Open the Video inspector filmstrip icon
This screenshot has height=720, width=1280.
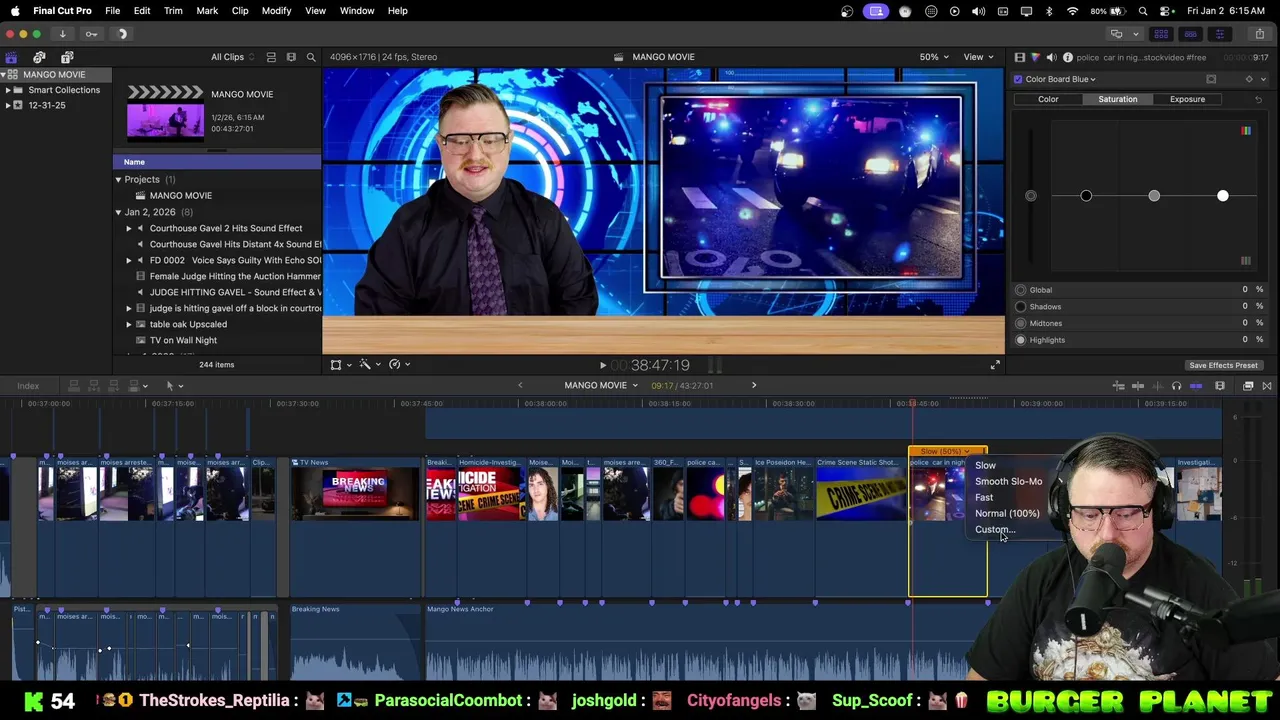[x=1019, y=58]
